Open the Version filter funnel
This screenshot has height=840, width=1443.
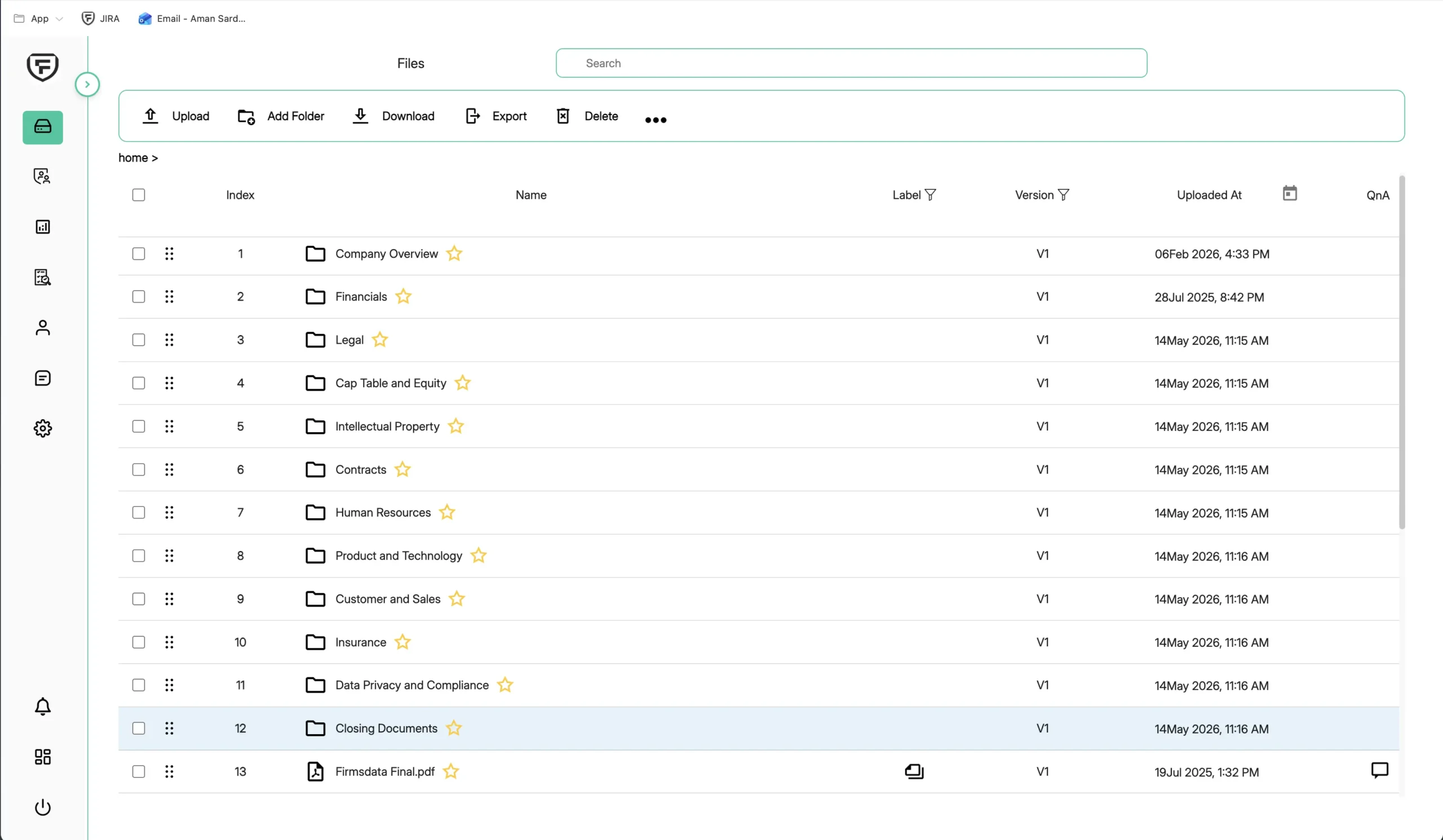coord(1063,195)
